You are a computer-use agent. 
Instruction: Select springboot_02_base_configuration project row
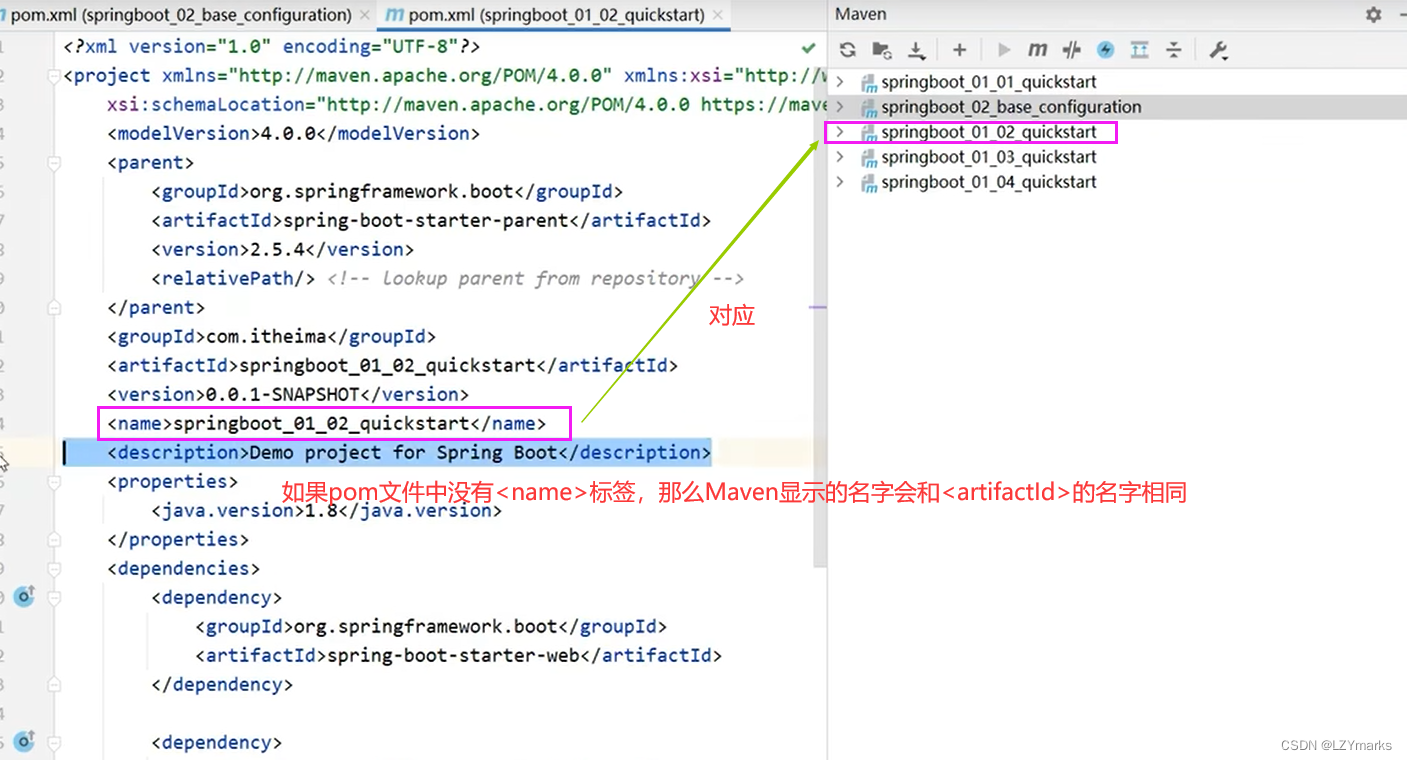(x=1117, y=107)
